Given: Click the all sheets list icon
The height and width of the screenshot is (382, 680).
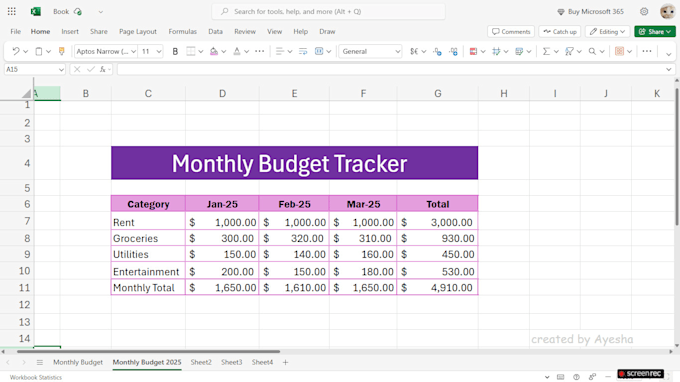Looking at the screenshot, I should pos(39,362).
